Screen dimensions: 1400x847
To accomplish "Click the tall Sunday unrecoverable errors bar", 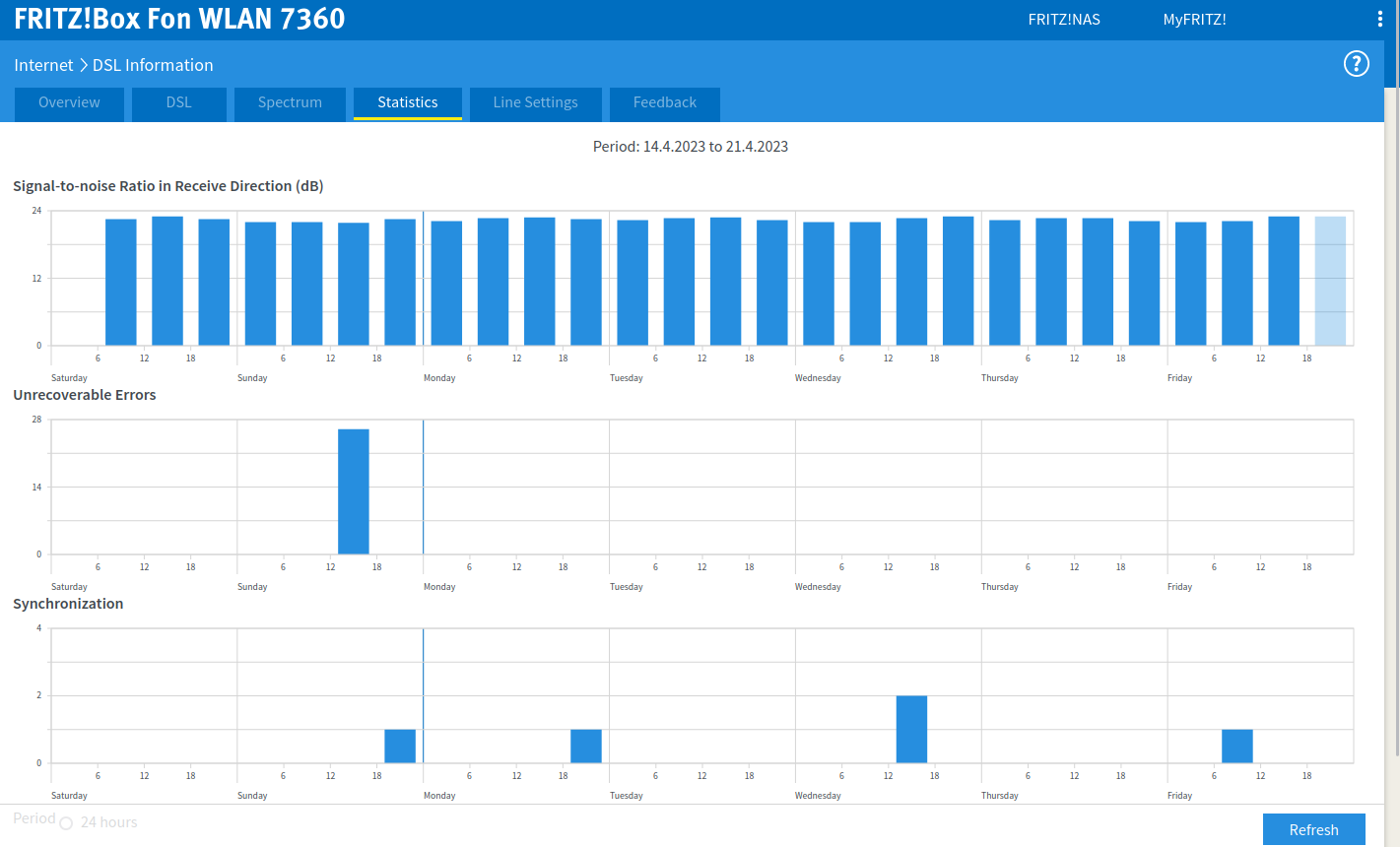I will click(x=353, y=491).
